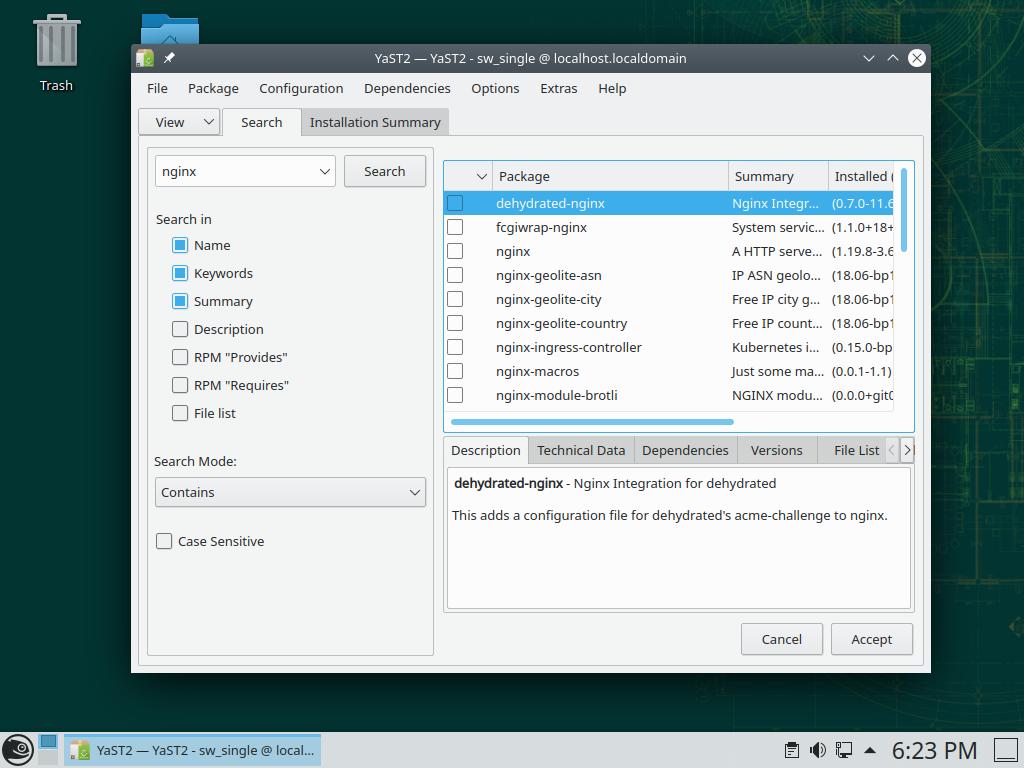Sort by the Installed column header
This screenshot has height=768, width=1024.
pyautogui.click(x=861, y=176)
